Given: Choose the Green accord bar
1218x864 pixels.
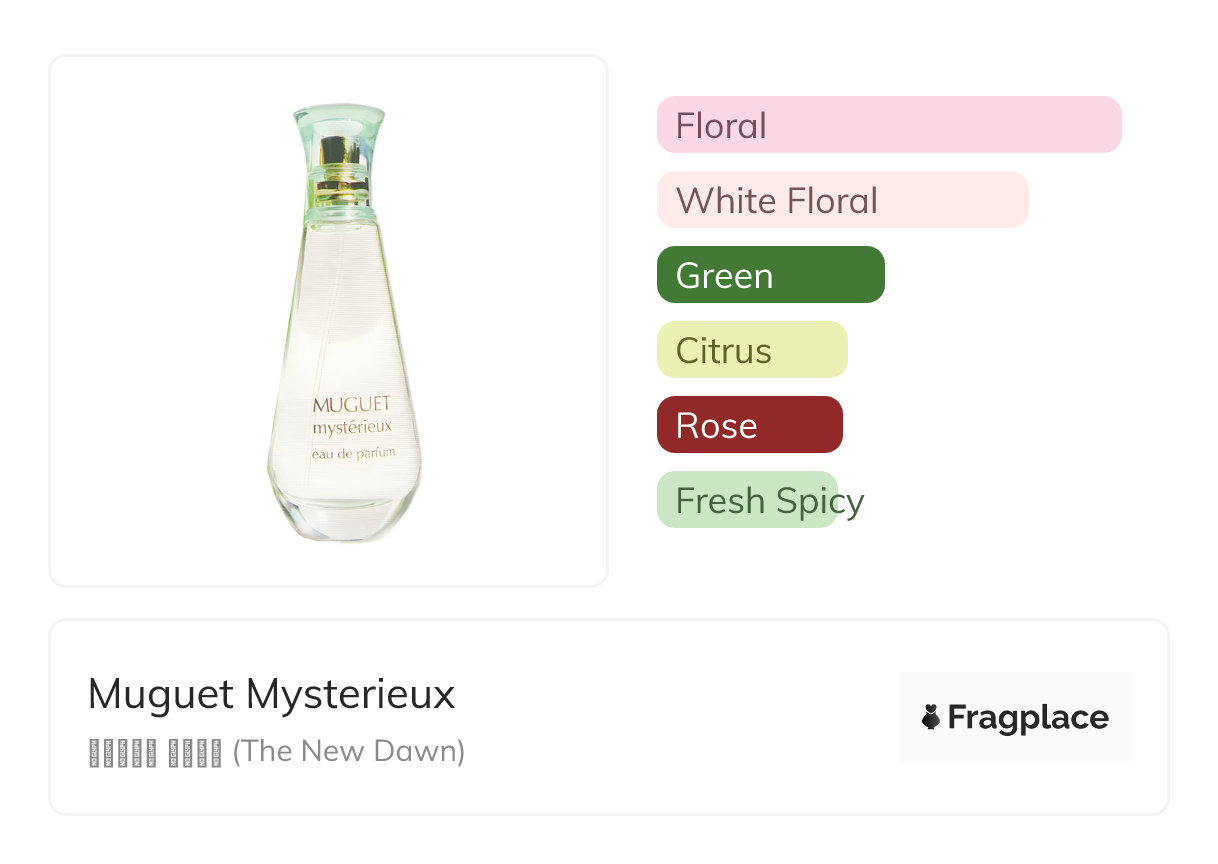Looking at the screenshot, I should [770, 275].
